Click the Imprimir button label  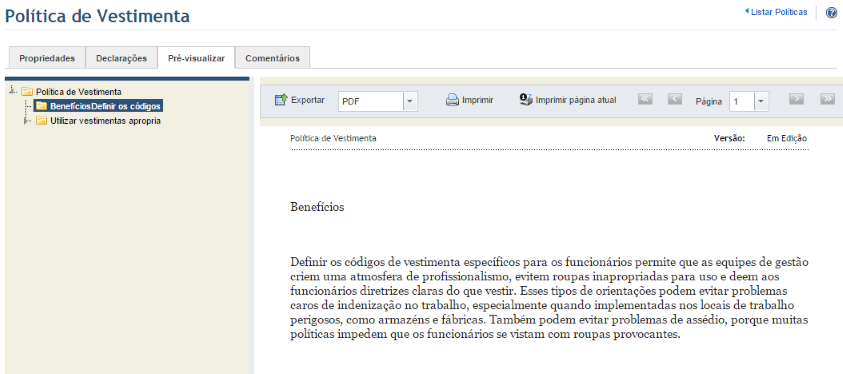point(478,100)
